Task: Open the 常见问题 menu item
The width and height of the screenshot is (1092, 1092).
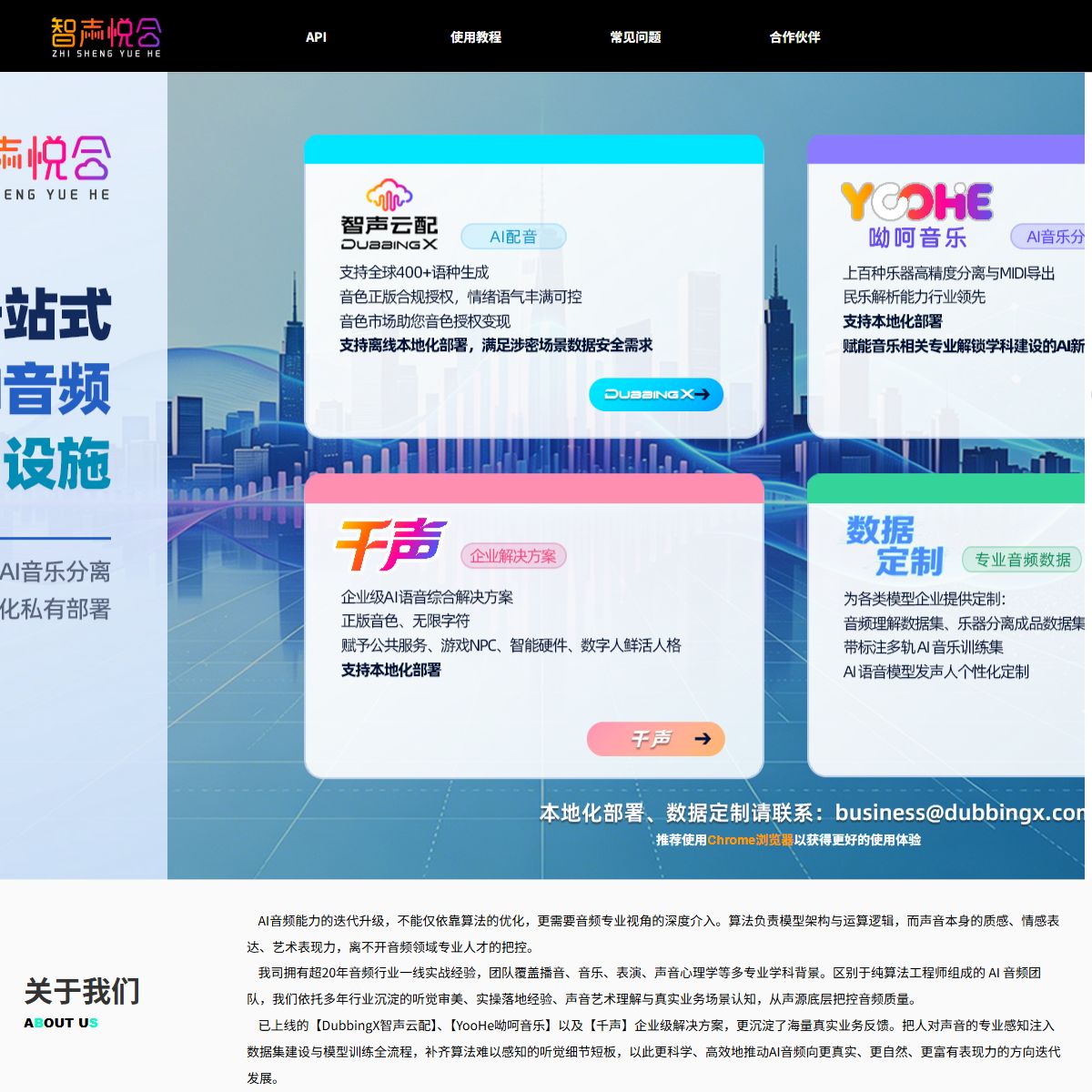Action: (635, 37)
